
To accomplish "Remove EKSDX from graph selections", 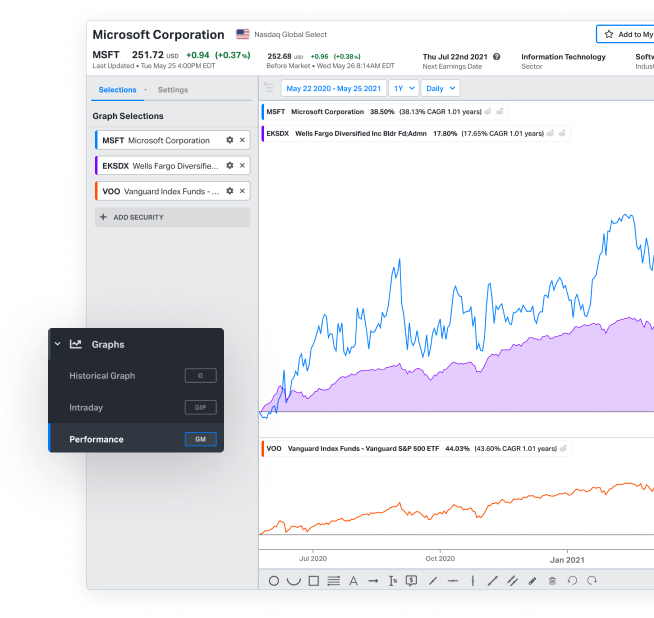I will (242, 166).
